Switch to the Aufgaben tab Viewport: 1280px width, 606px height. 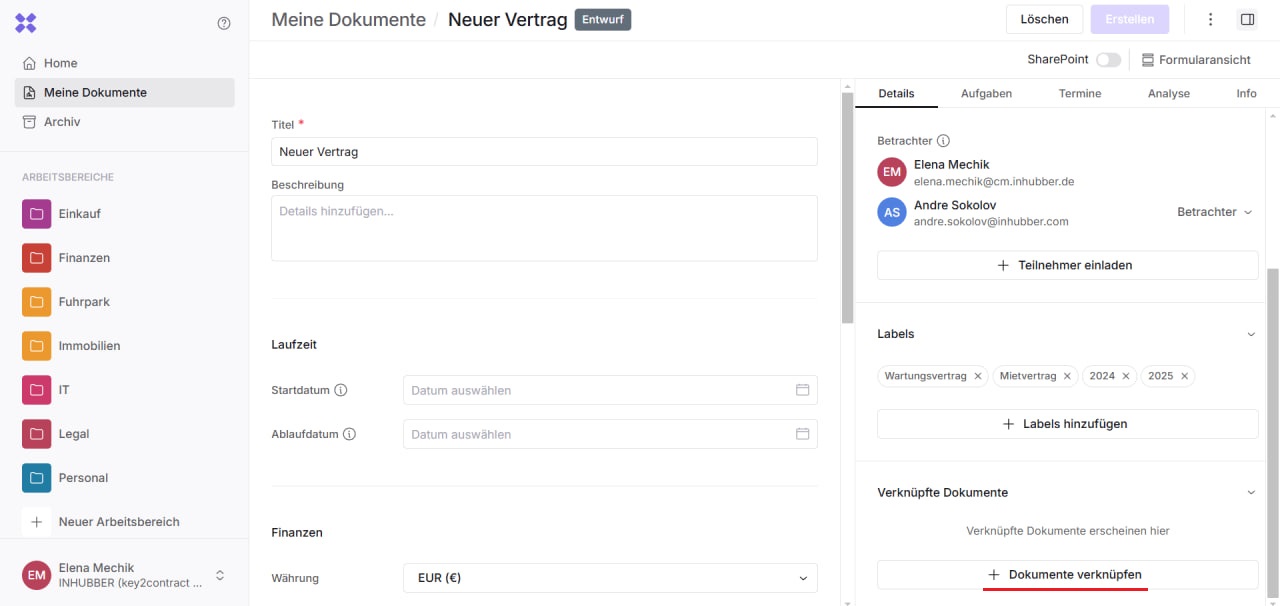(986, 93)
